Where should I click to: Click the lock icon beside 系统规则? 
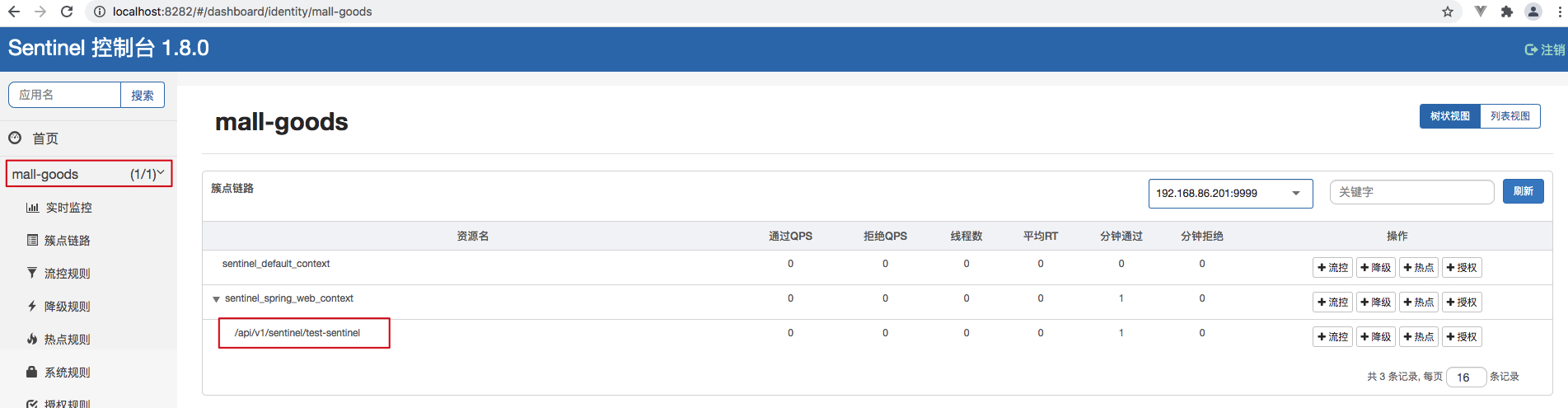[x=32, y=372]
